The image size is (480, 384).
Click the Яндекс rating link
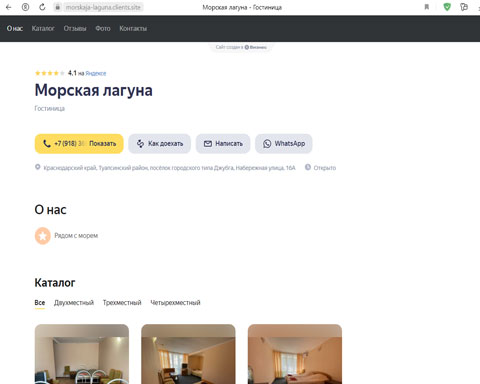point(96,73)
